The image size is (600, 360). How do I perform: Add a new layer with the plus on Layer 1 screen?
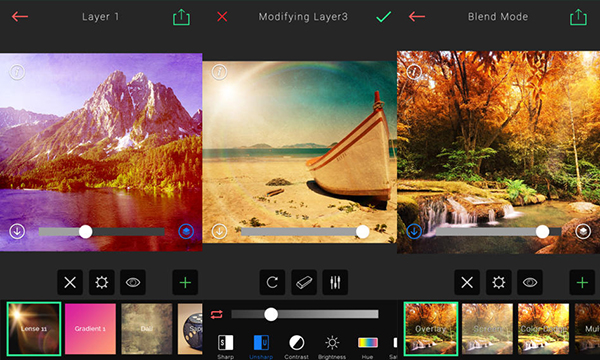[x=185, y=282]
